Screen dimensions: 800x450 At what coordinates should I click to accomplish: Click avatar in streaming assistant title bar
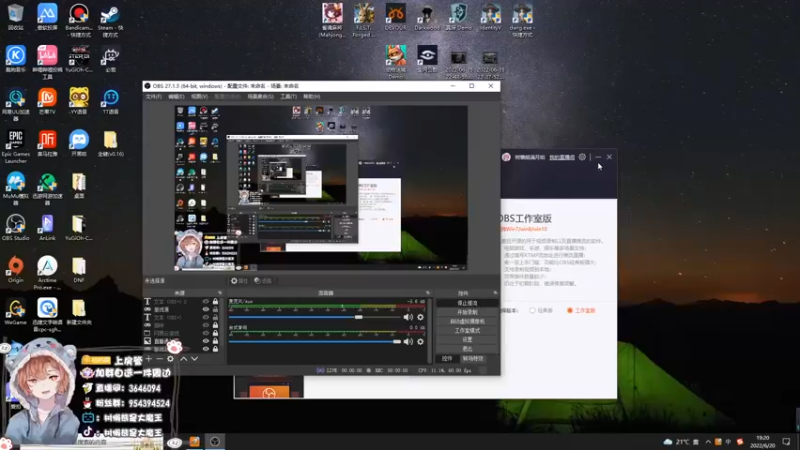pos(506,157)
